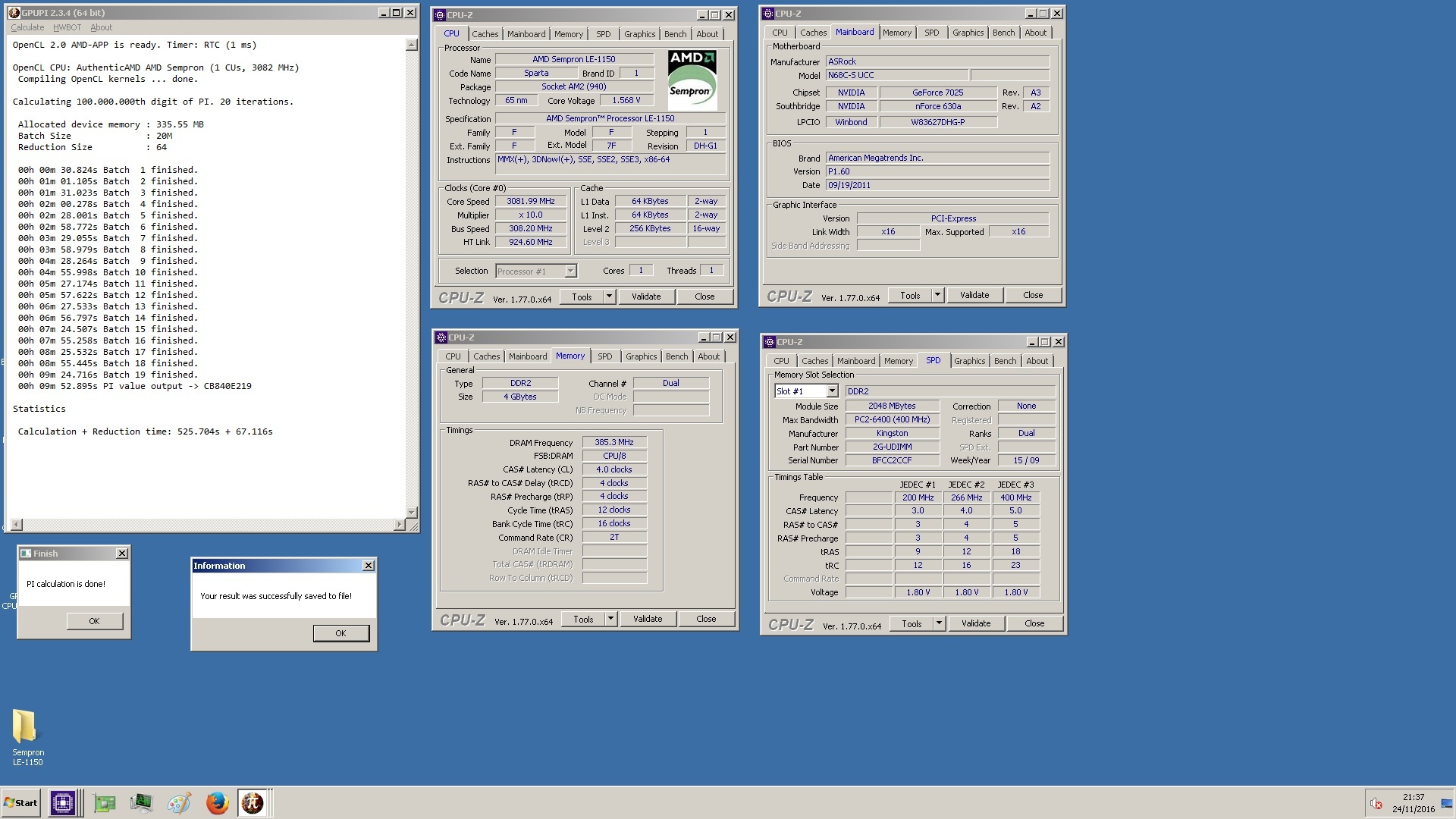Select the Sempron LE-1150 desktop folder
The image size is (1456, 819).
(x=27, y=737)
